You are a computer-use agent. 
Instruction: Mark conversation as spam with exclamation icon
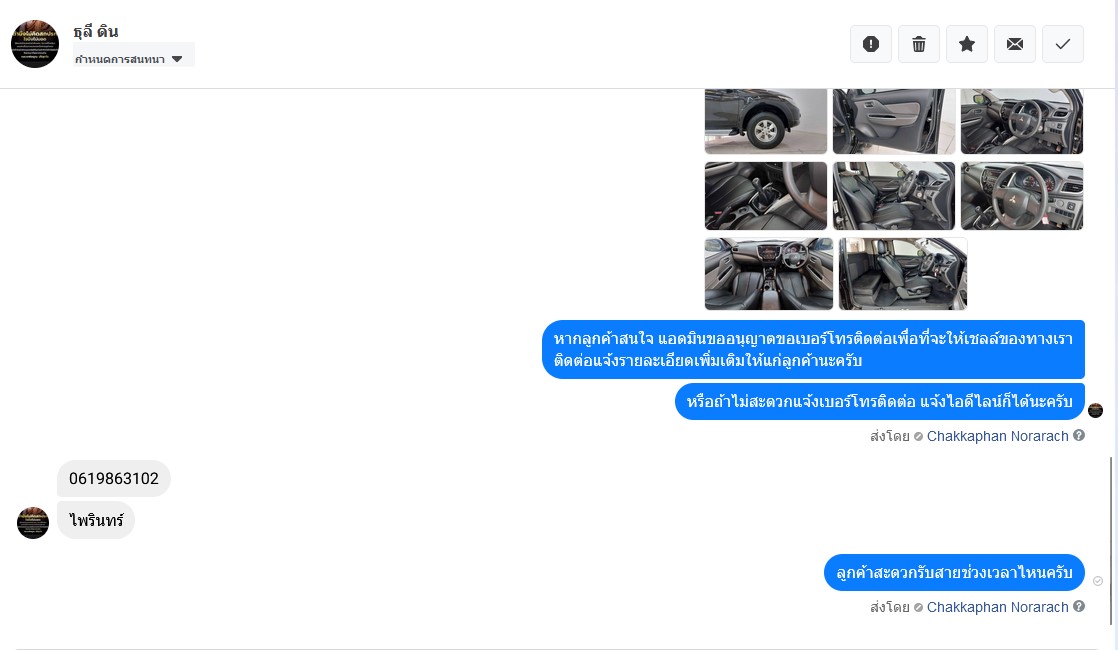[871, 44]
